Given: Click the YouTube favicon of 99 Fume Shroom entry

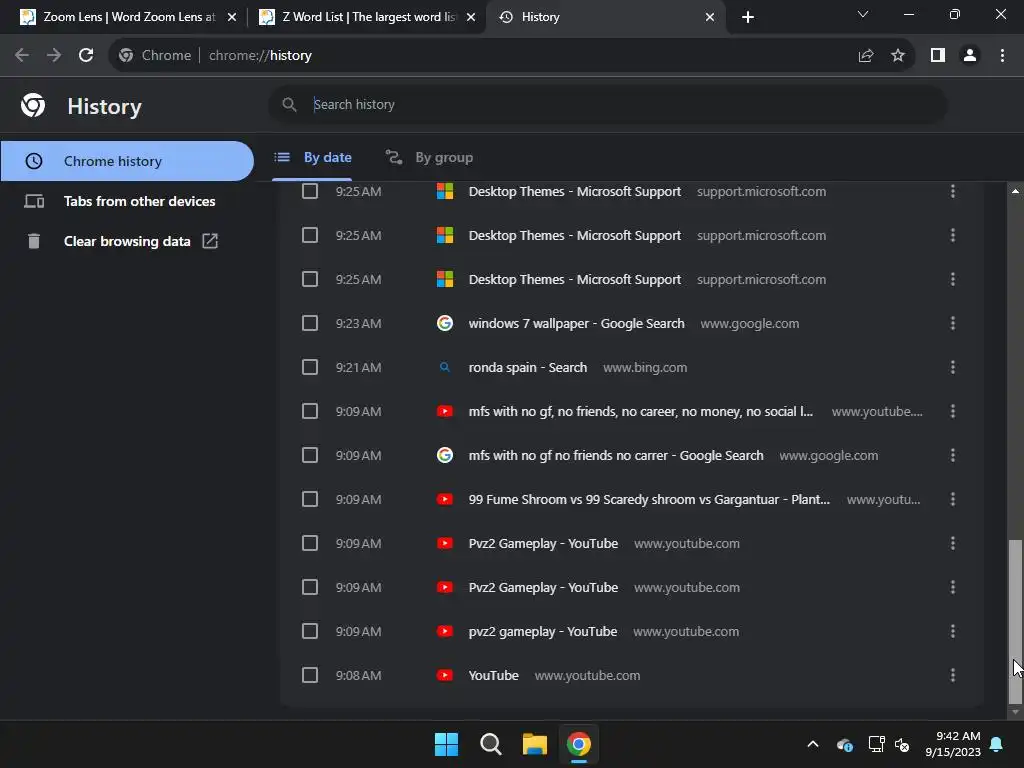Looking at the screenshot, I should coord(445,500).
